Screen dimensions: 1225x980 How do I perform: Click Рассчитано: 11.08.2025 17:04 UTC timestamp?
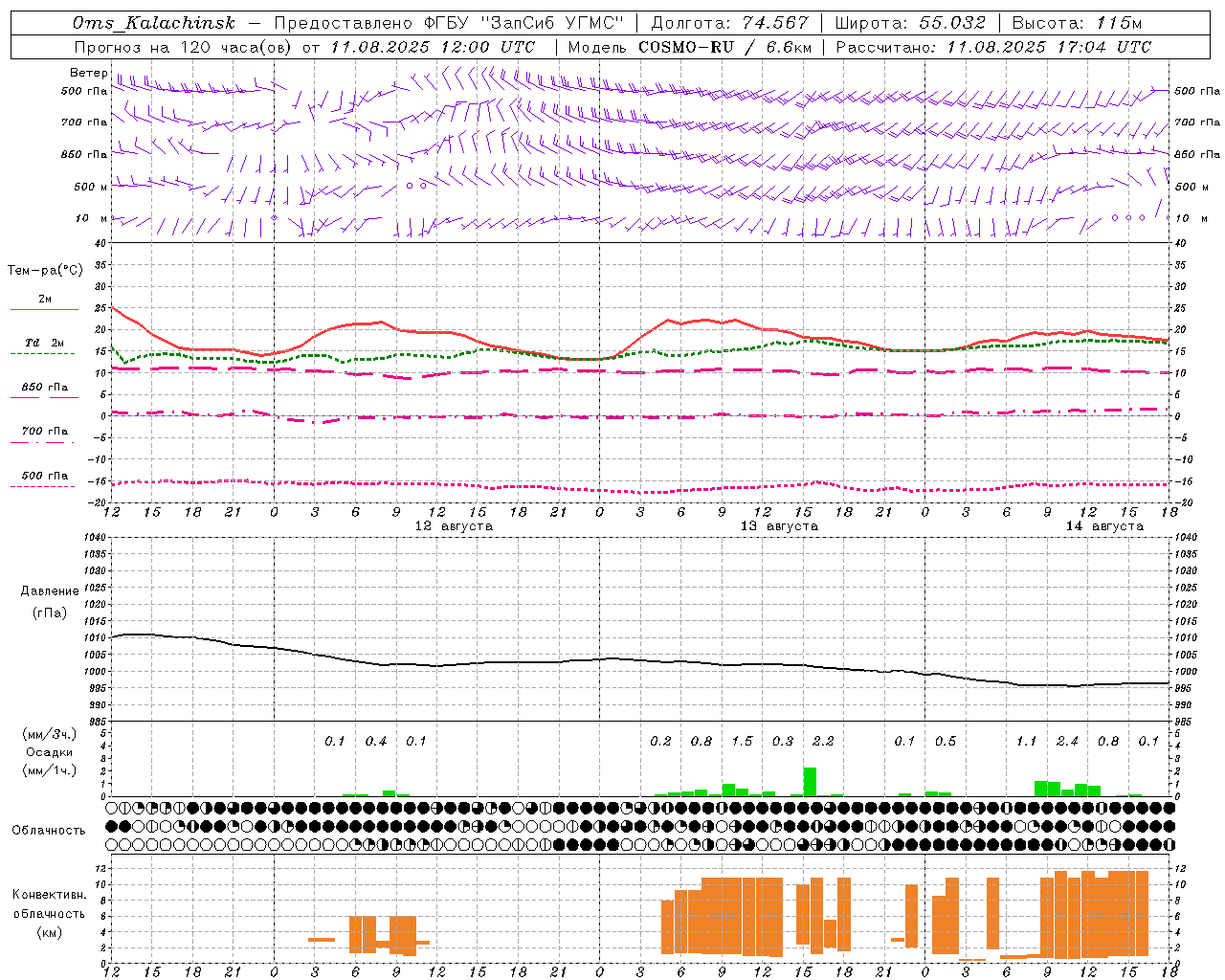tap(993, 47)
